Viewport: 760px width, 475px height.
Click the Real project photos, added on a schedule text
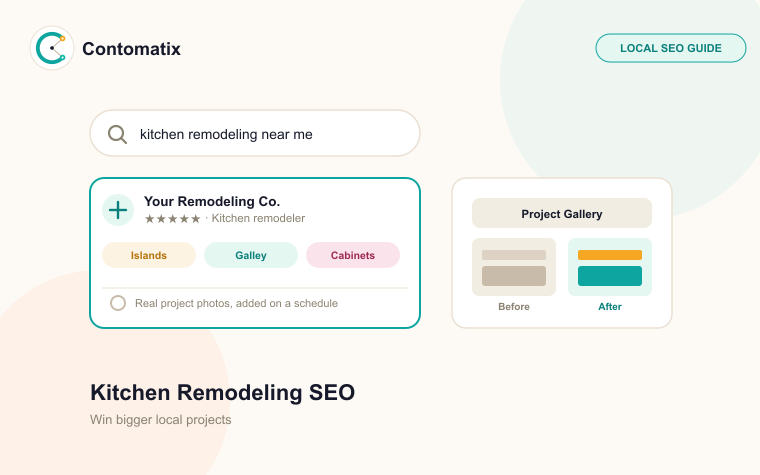click(x=237, y=303)
